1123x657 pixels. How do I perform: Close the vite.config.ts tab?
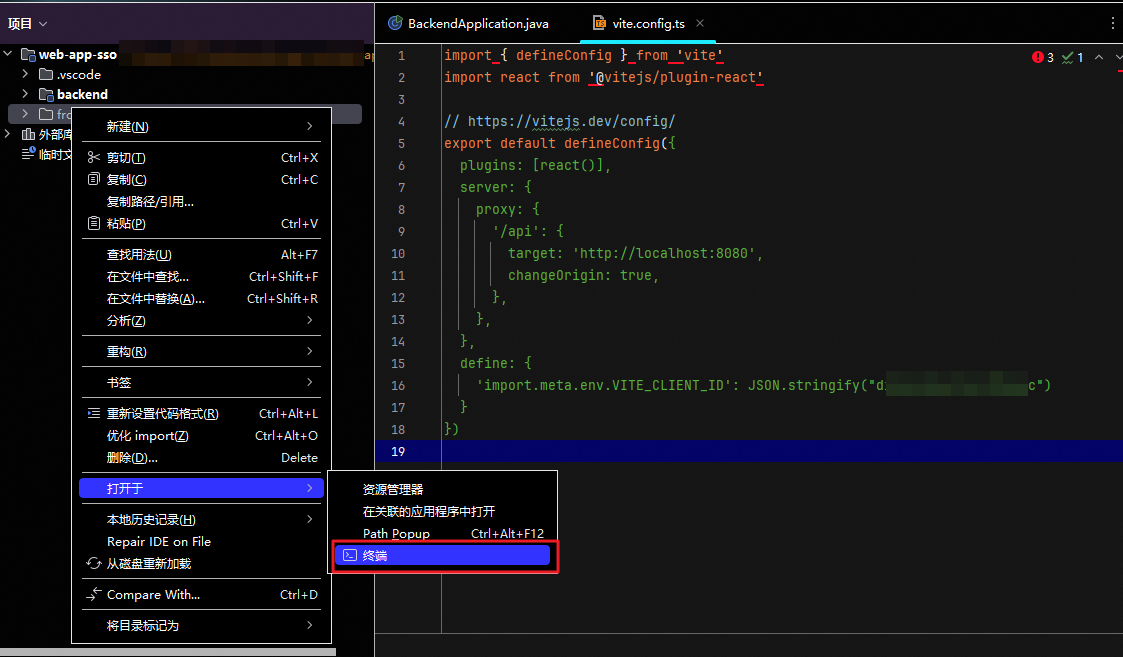(x=700, y=23)
